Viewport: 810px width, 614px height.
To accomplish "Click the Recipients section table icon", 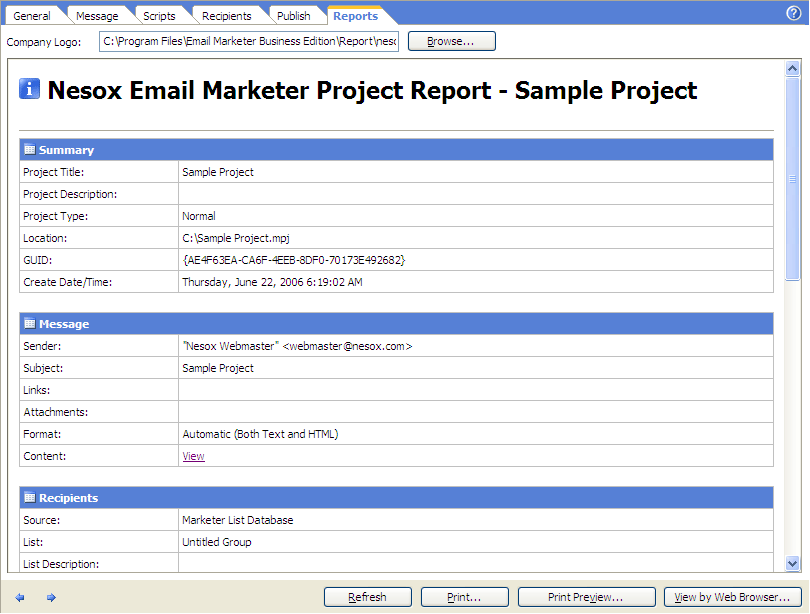I will [x=30, y=497].
